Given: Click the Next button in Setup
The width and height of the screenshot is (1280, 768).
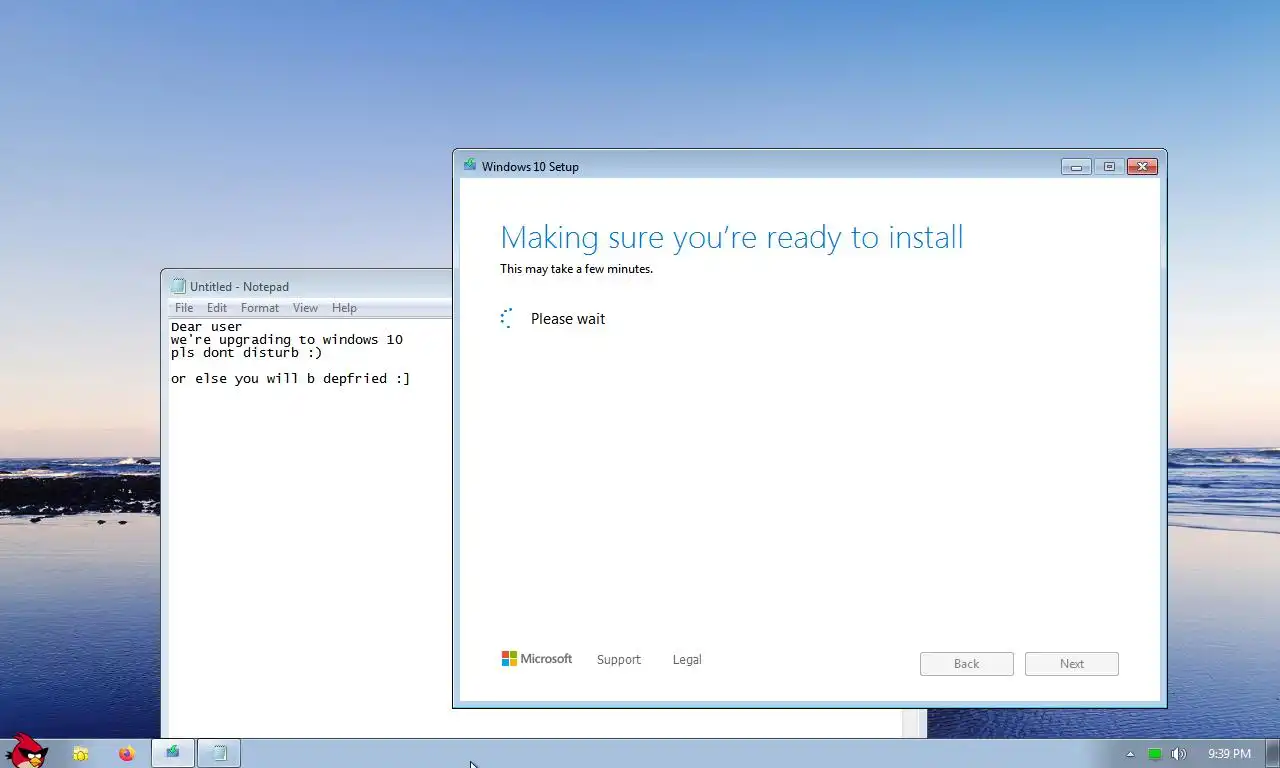Looking at the screenshot, I should point(1072,664).
